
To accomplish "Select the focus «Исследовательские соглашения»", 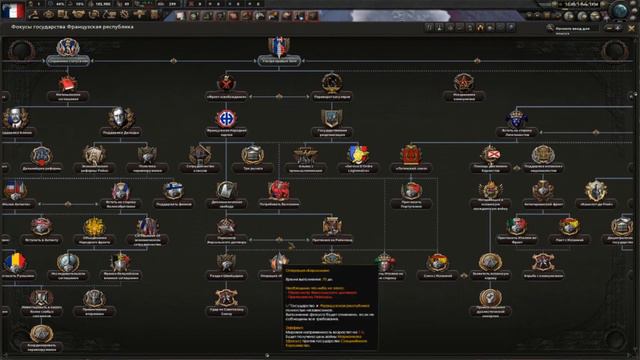I will click(x=68, y=267).
